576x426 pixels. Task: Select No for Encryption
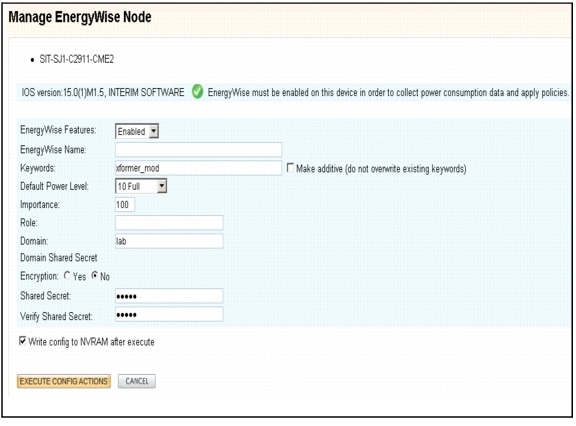click(x=95, y=275)
